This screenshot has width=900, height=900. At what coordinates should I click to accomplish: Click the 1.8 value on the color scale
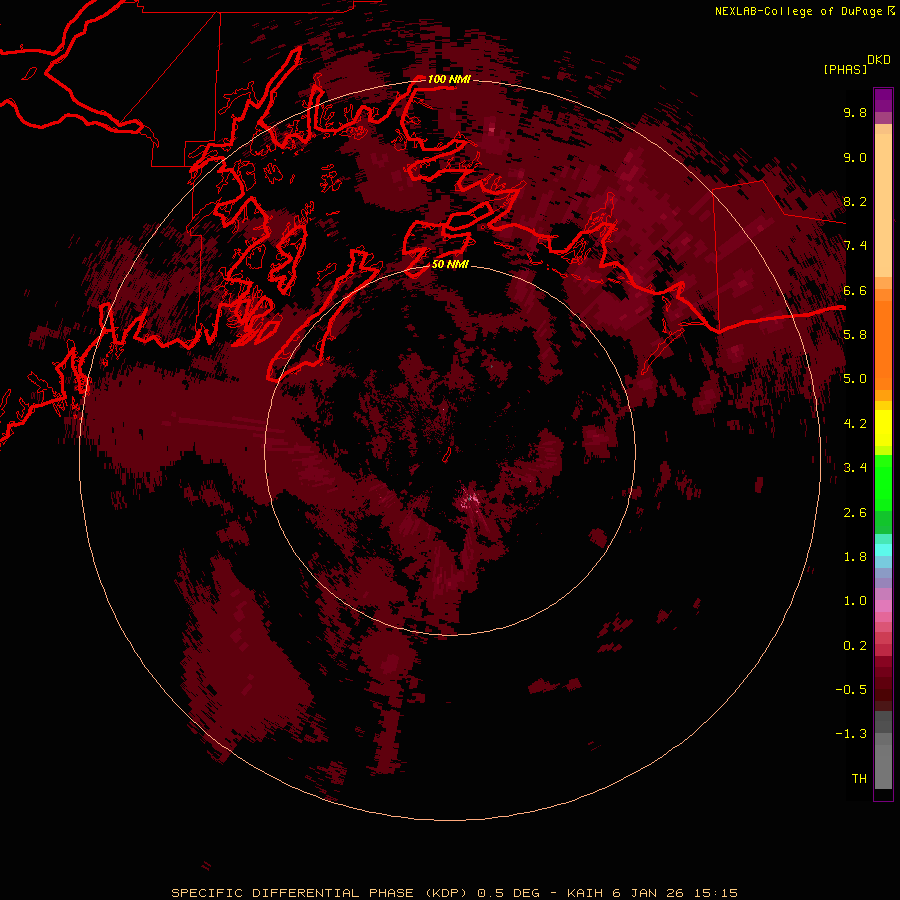[855, 557]
